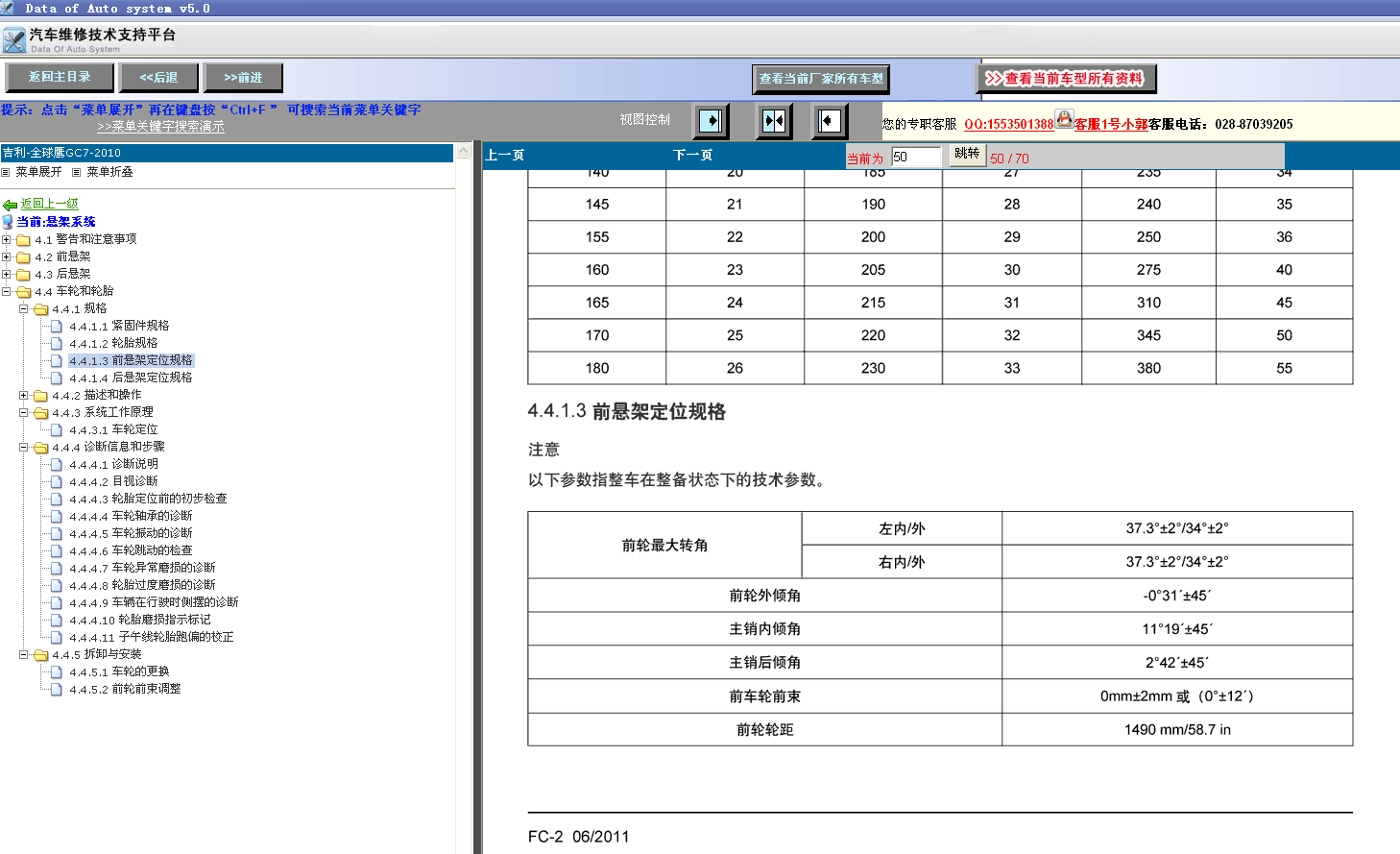Collapse the 4.4 车轮和轮胎 node
Viewport: 1400px width, 854px height.
[7, 291]
